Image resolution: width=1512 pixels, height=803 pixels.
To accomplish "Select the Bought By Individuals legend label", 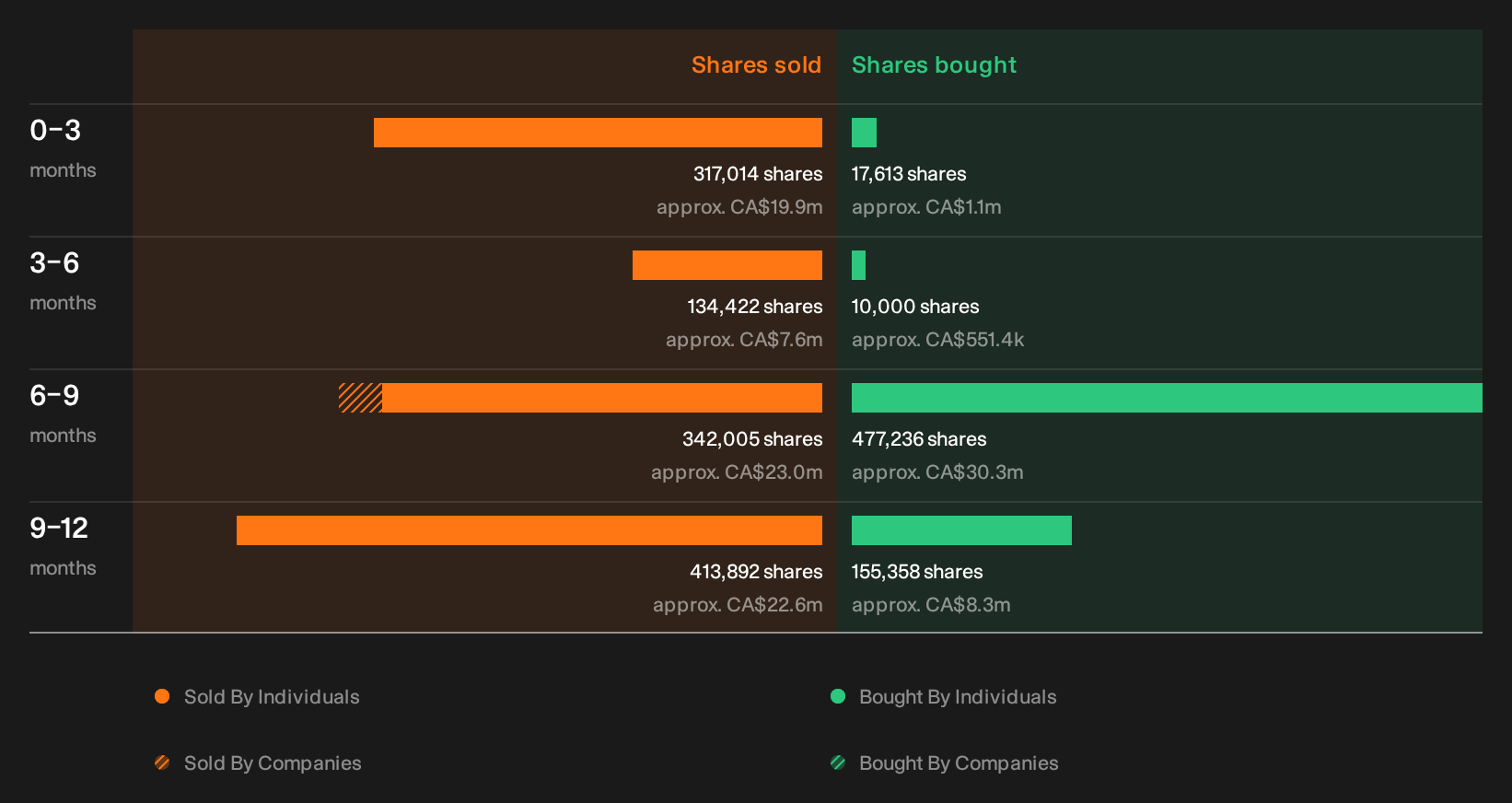I will tap(958, 697).
